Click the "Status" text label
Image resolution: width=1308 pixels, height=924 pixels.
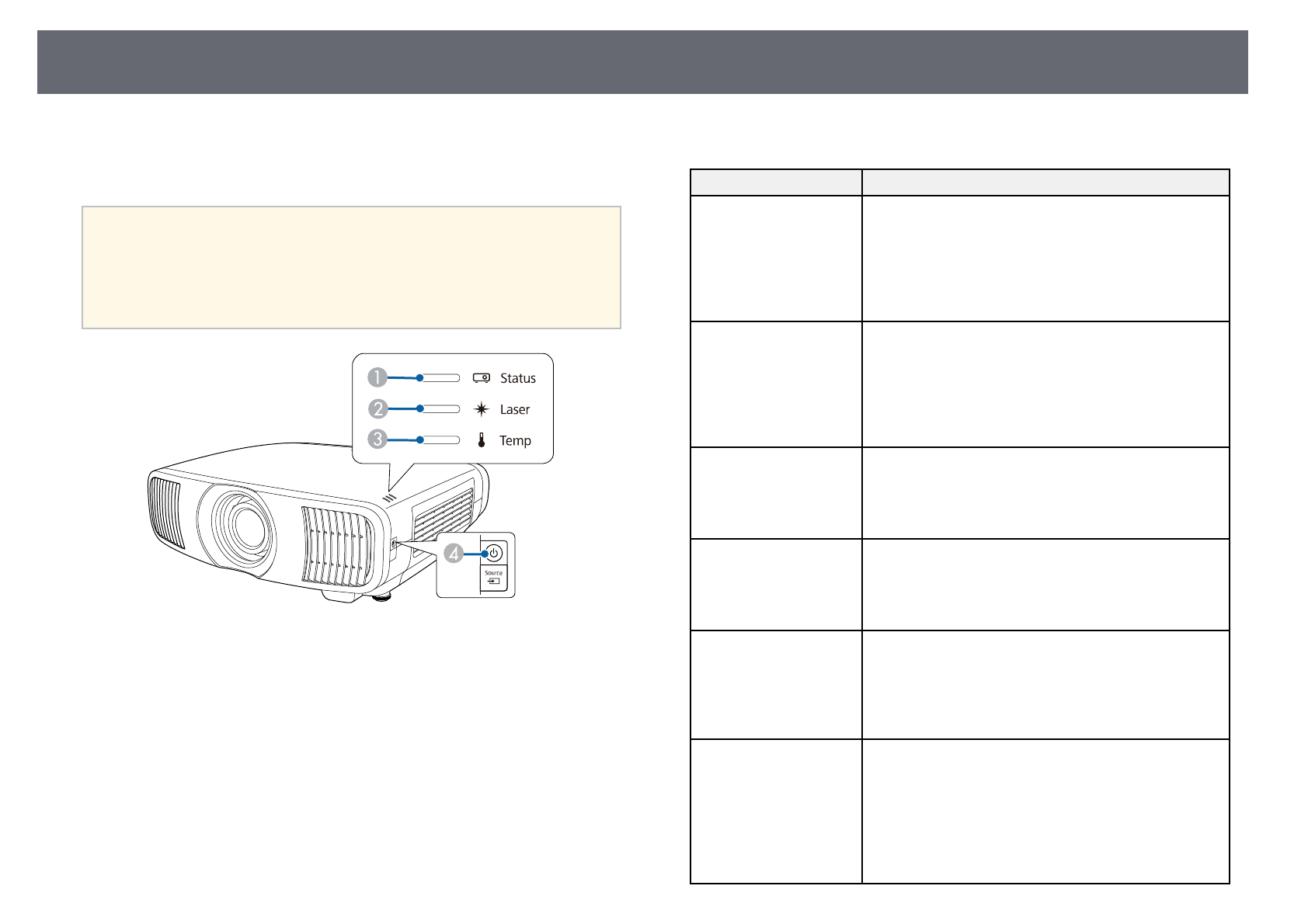click(x=517, y=378)
